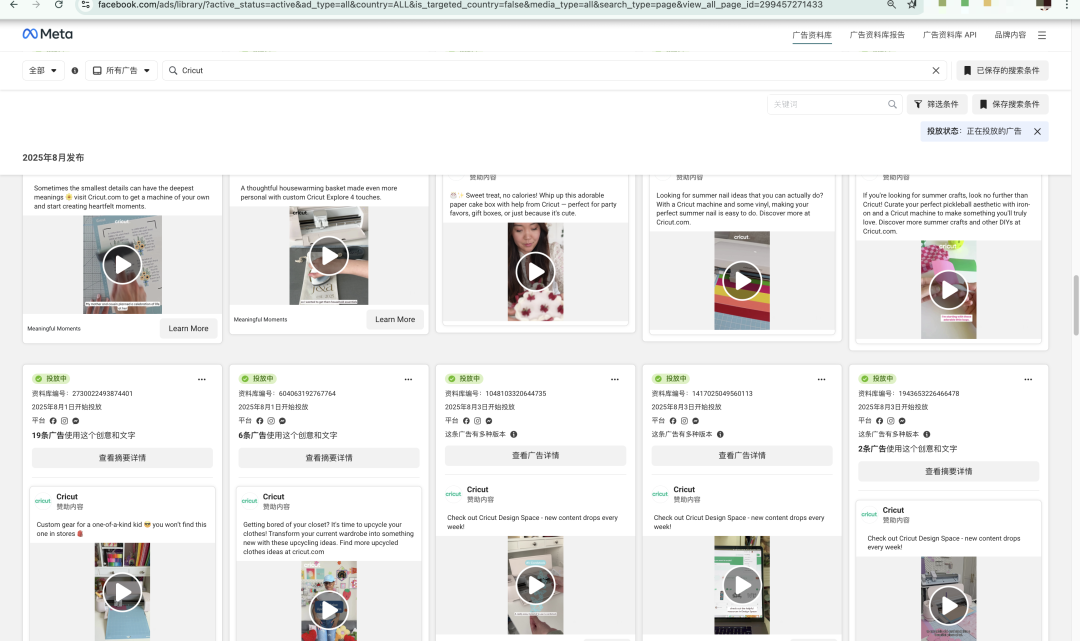View 查看摘要详情 for ad 1943653226466478

[949, 472]
